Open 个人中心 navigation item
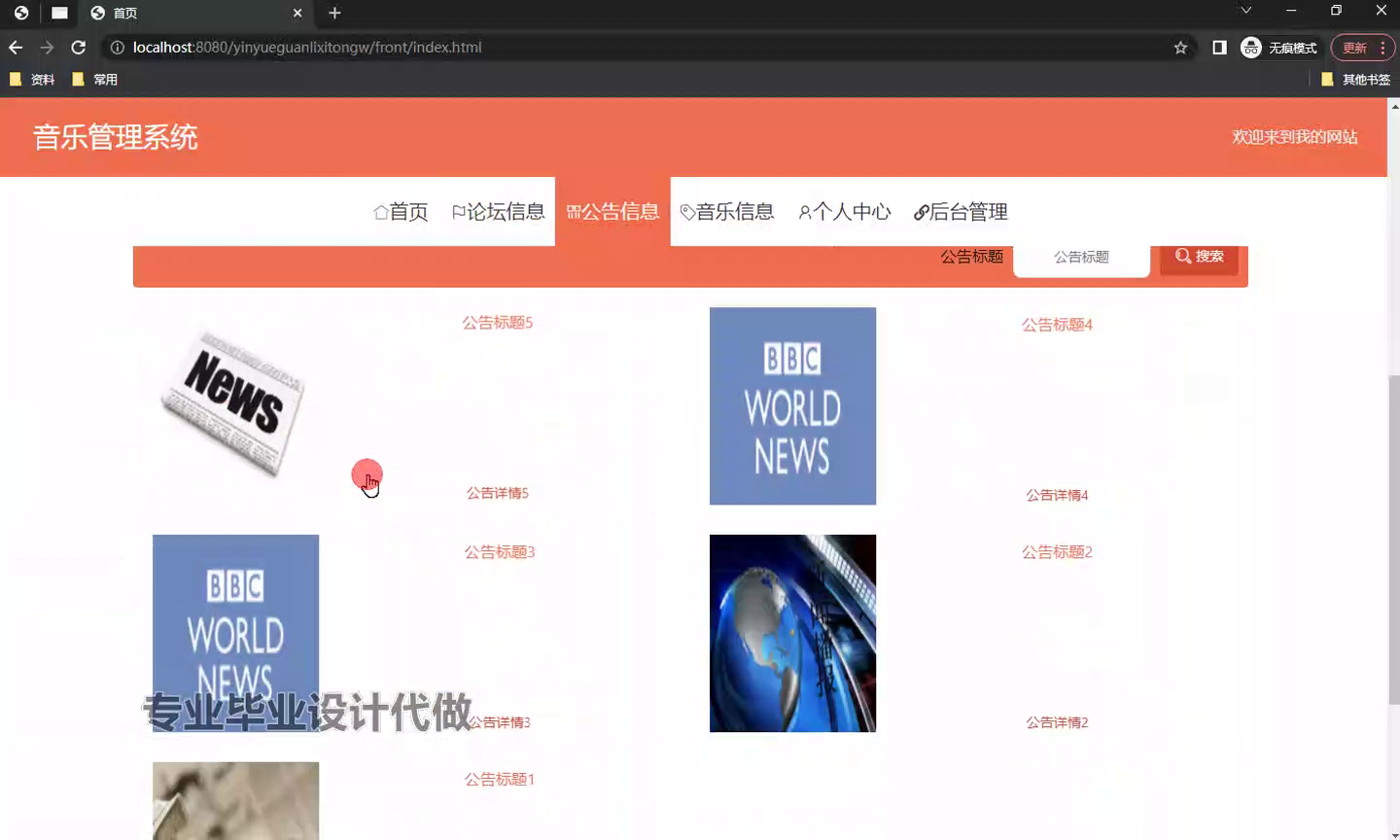 click(x=844, y=212)
